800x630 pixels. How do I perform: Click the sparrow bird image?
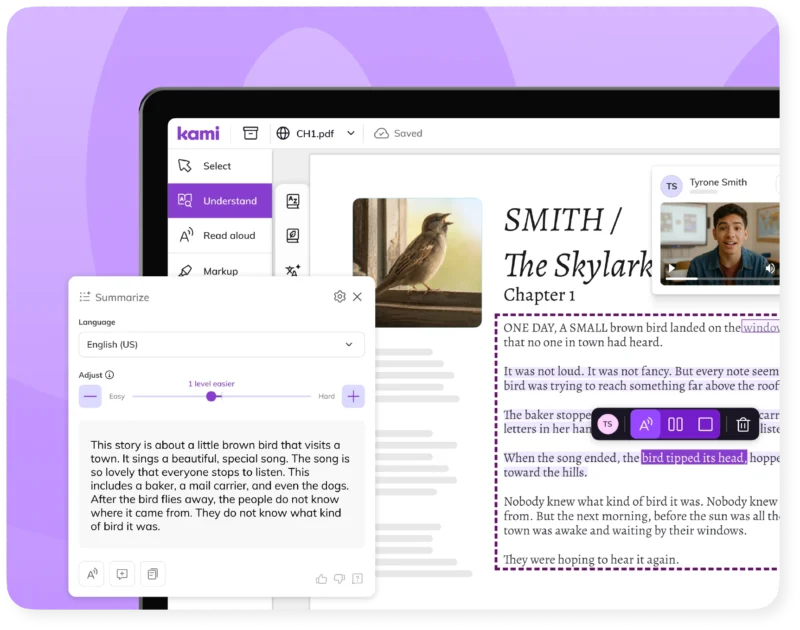coord(417,262)
